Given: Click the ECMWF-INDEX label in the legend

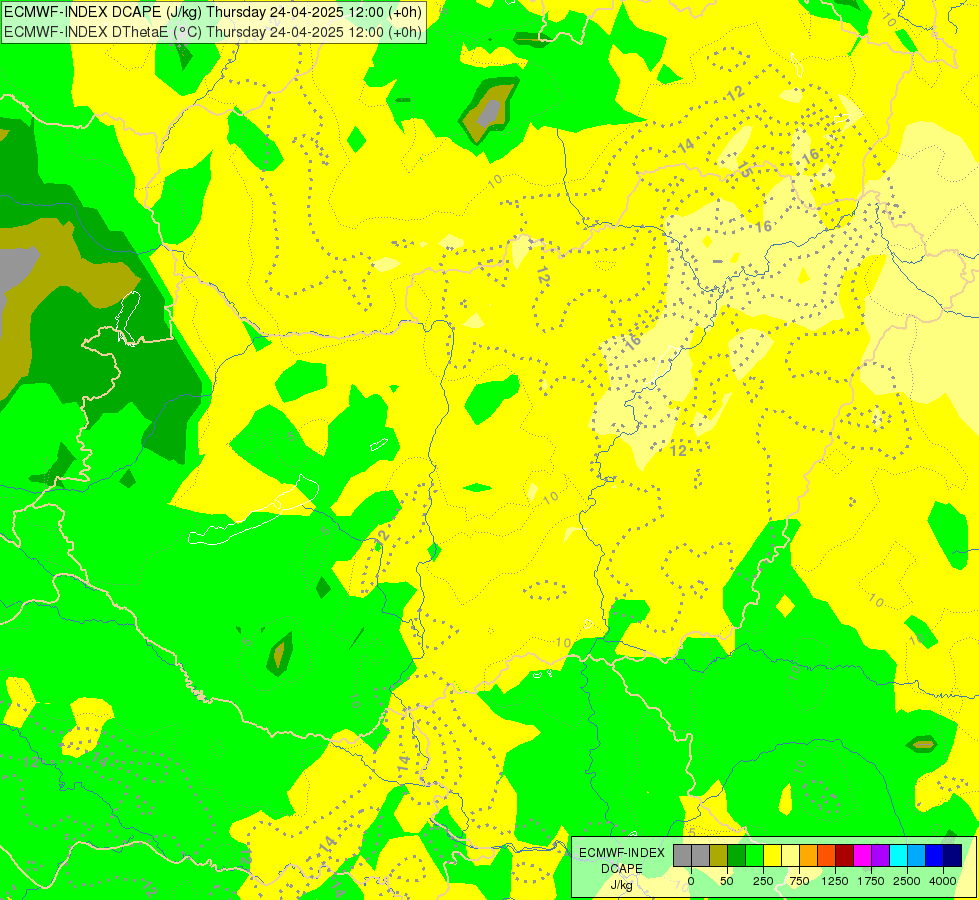Looking at the screenshot, I should [x=622, y=853].
